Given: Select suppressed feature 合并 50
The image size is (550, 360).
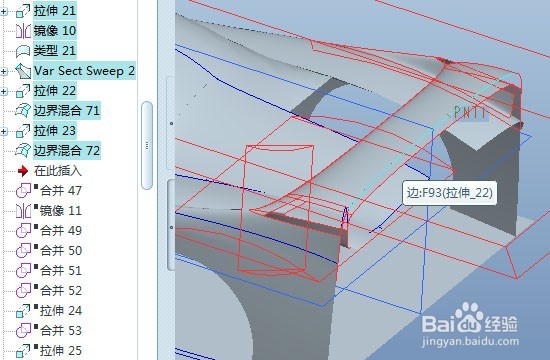Looking at the screenshot, I should pos(61,251).
